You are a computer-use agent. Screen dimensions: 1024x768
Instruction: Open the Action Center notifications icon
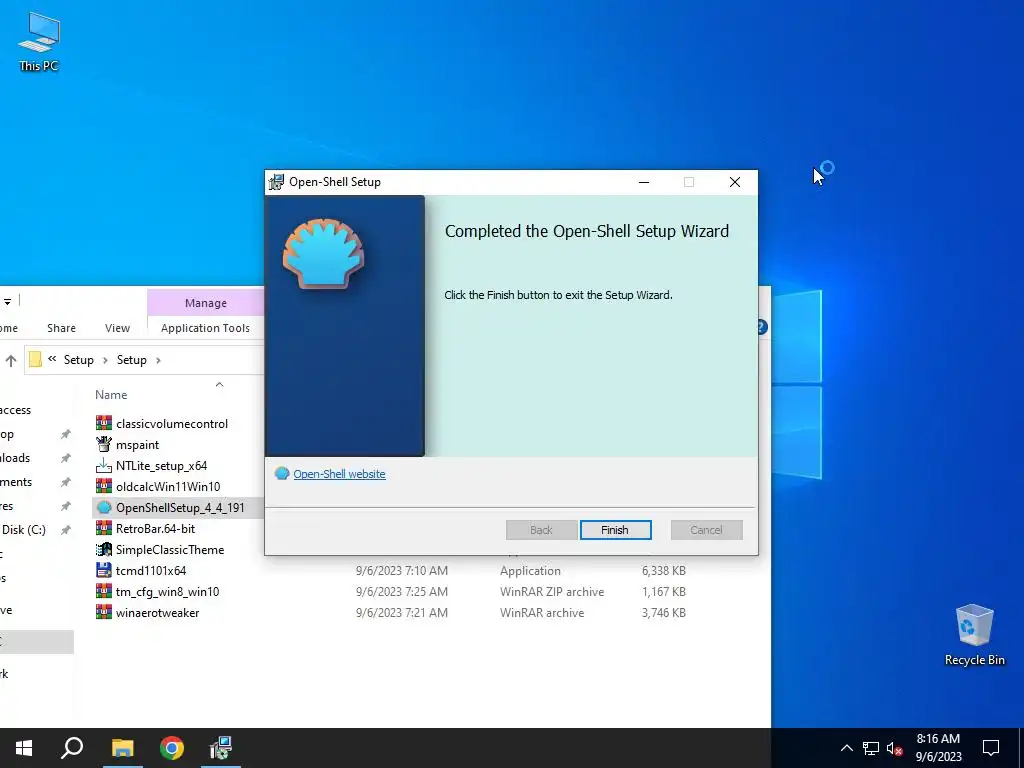pyautogui.click(x=991, y=748)
